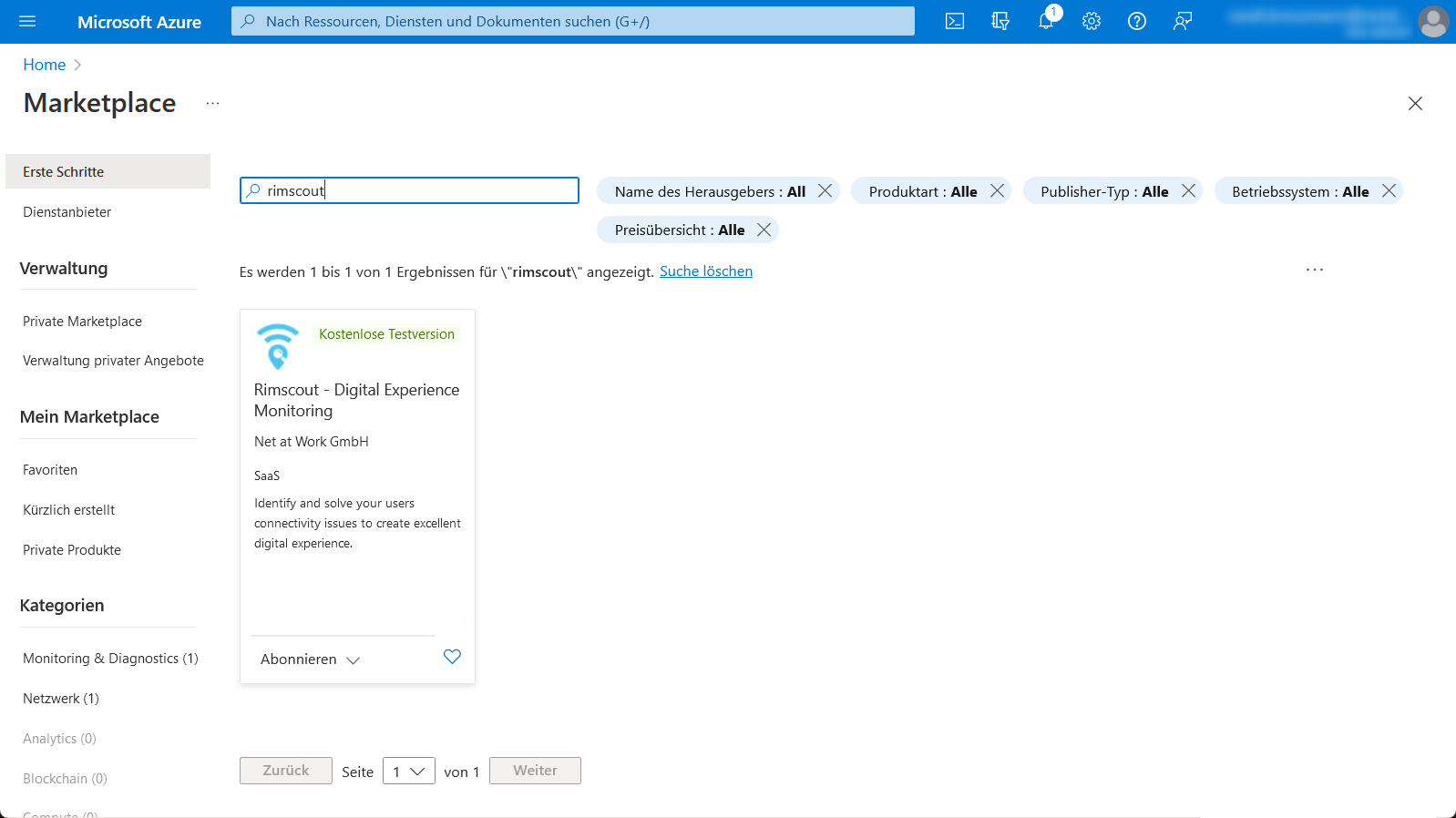The height and width of the screenshot is (818, 1456).
Task: Remove the Produktart filter
Action: tap(997, 190)
